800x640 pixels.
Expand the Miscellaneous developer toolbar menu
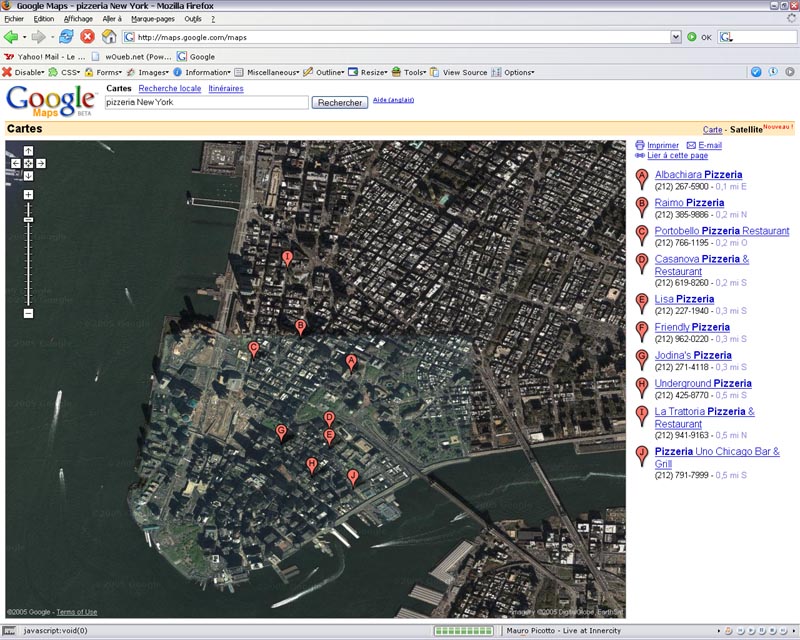pyautogui.click(x=271, y=72)
